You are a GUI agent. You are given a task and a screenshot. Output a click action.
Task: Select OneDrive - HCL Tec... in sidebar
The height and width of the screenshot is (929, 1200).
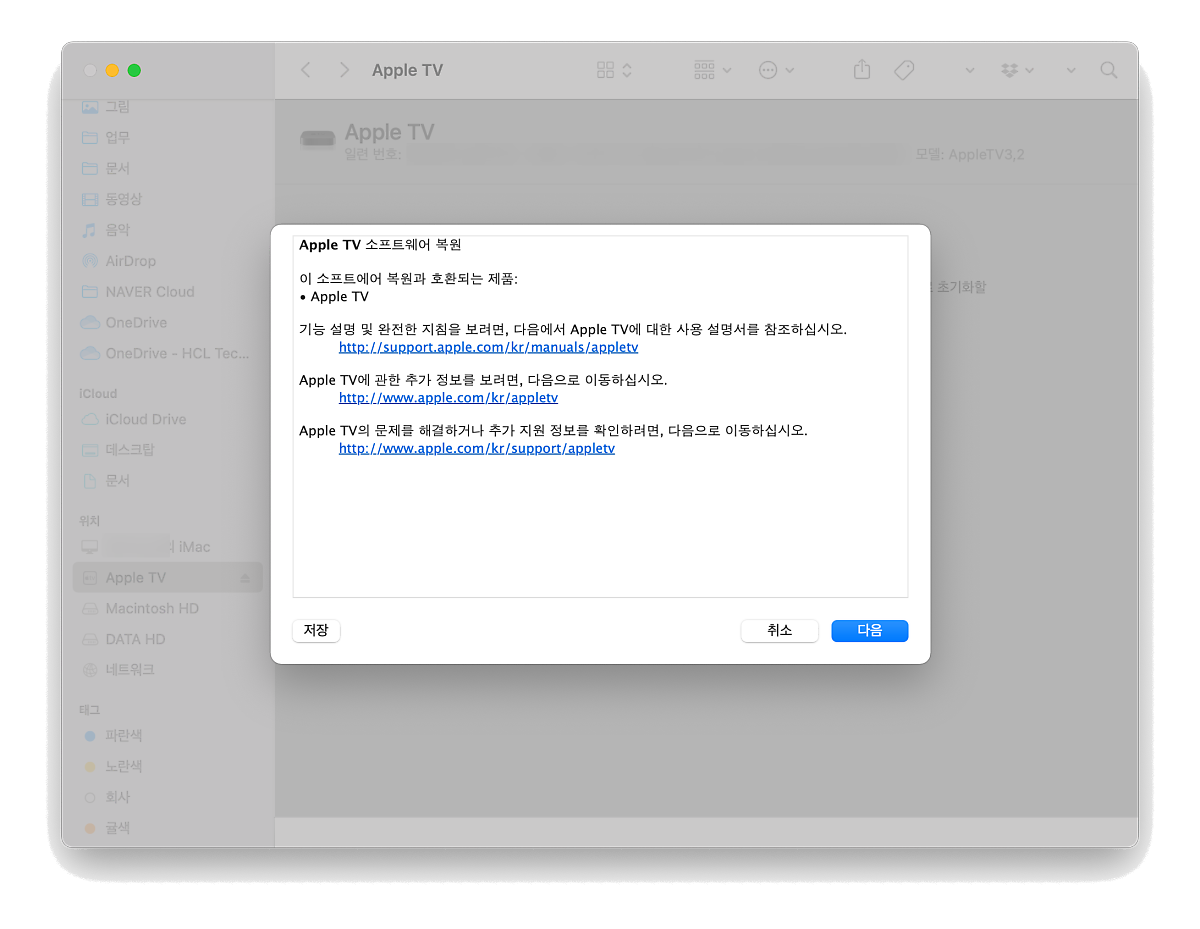(x=167, y=353)
